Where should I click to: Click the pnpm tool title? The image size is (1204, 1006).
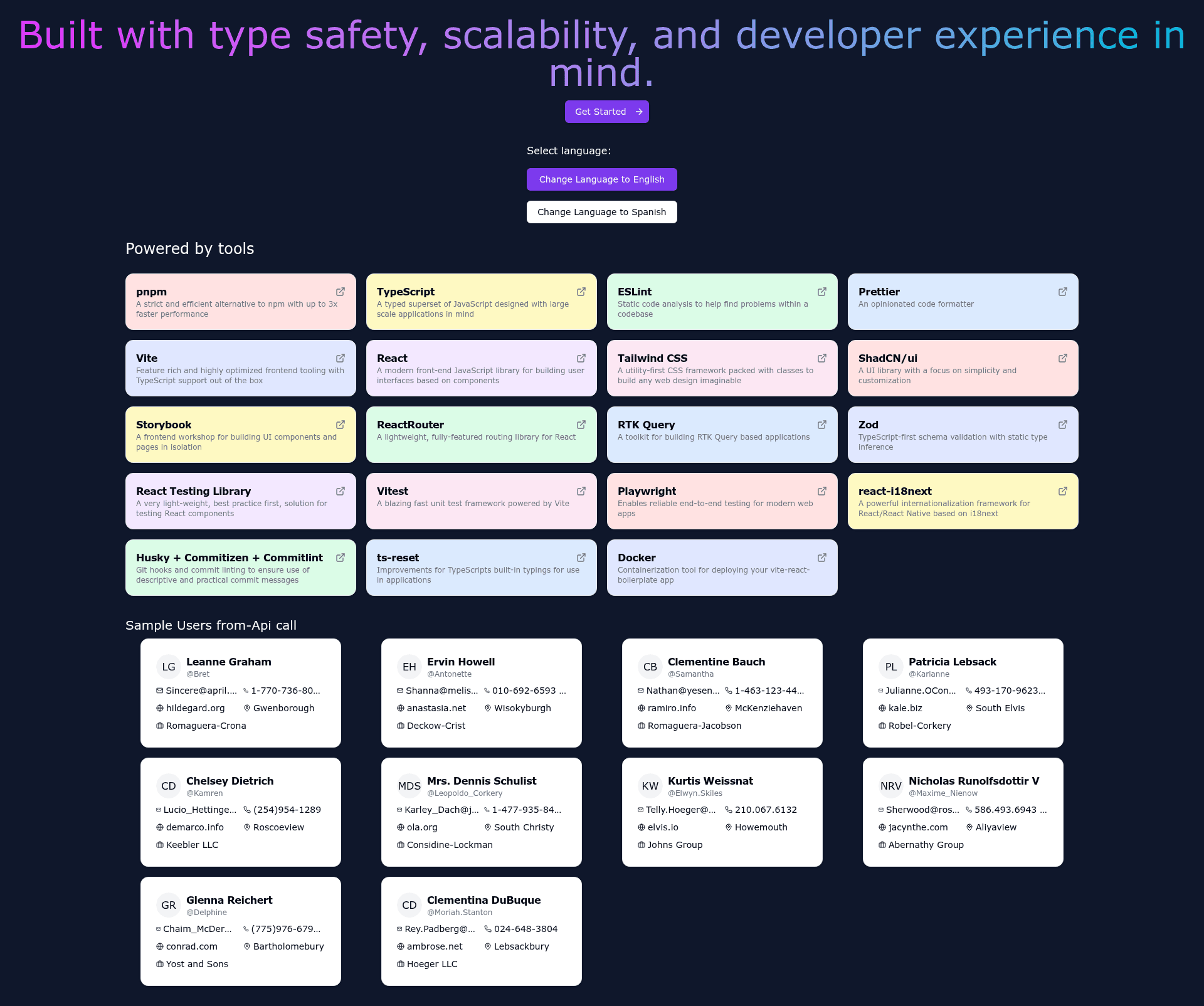pyautogui.click(x=151, y=292)
